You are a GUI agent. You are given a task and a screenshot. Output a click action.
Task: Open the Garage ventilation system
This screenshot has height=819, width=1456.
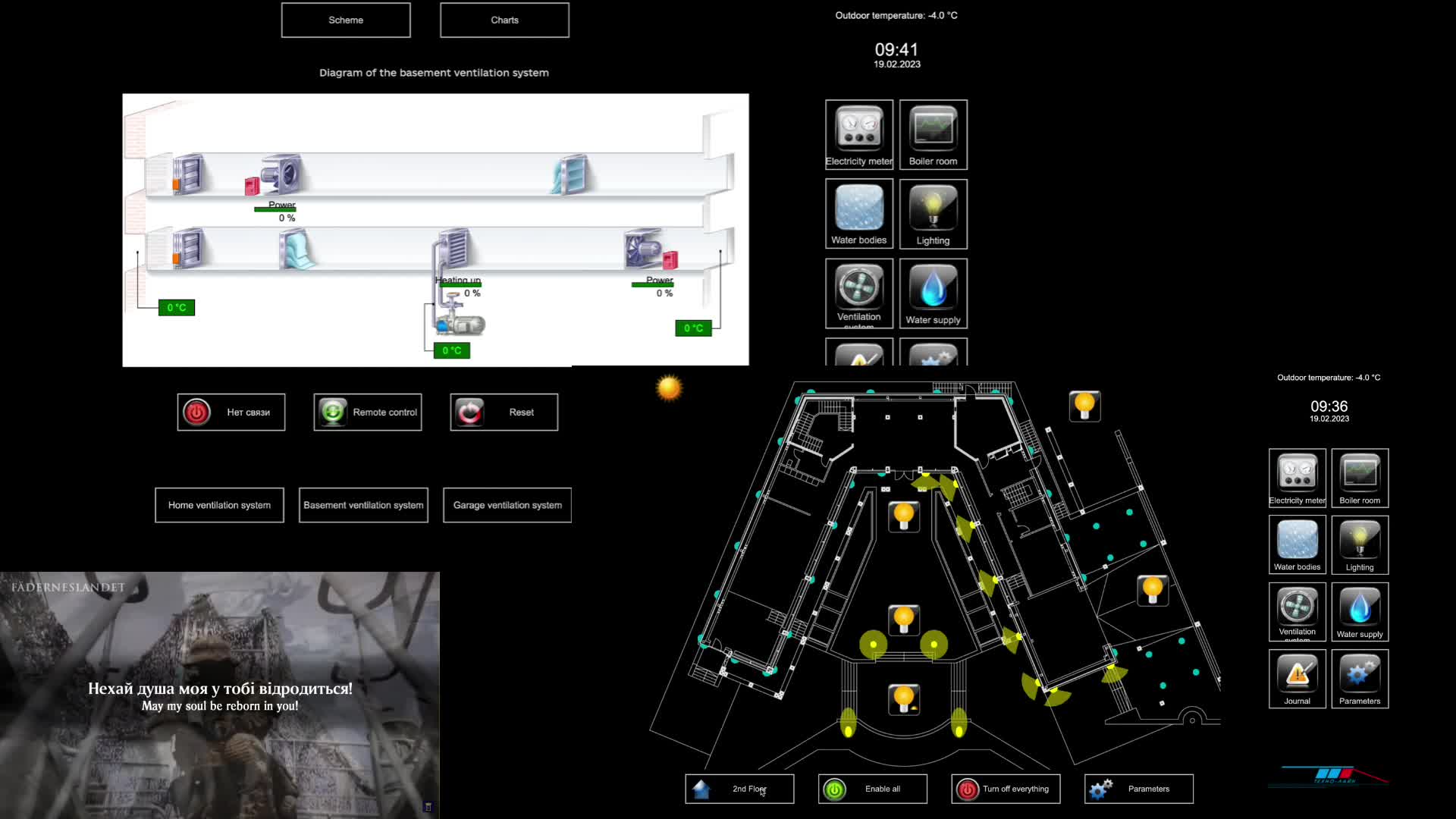[x=507, y=505]
